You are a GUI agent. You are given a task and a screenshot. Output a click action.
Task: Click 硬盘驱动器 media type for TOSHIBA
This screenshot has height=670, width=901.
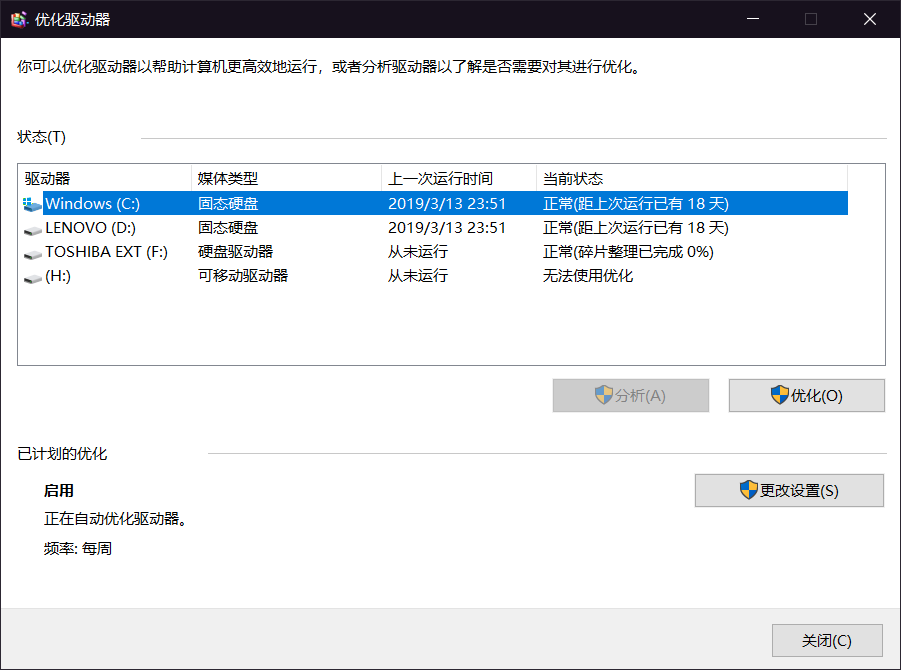[236, 252]
